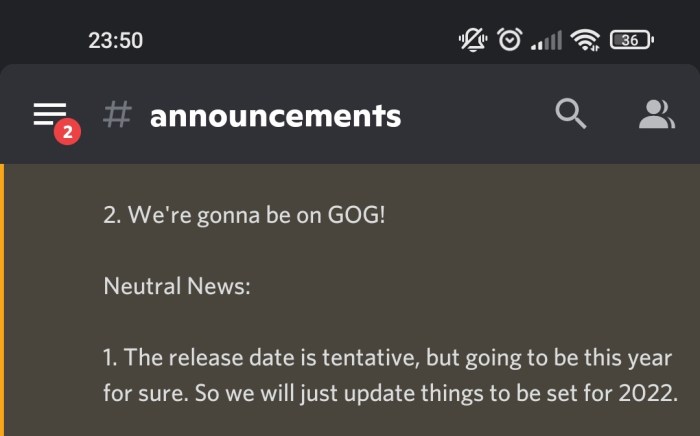The image size is (700, 436).
Task: Tap the cellular signal bars icon
Action: [x=546, y=41]
